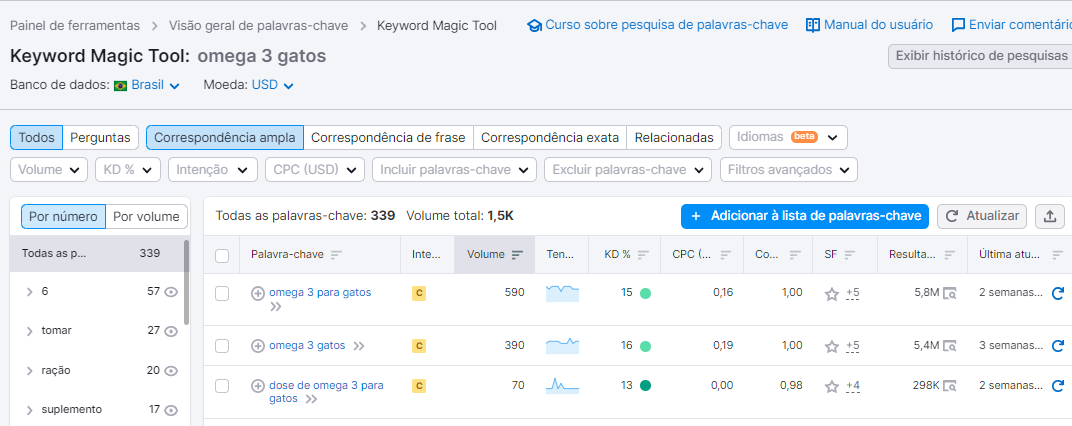Viewport: 1072px width, 426px height.
Task: Sort by KD % column icon
Action: pos(643,254)
